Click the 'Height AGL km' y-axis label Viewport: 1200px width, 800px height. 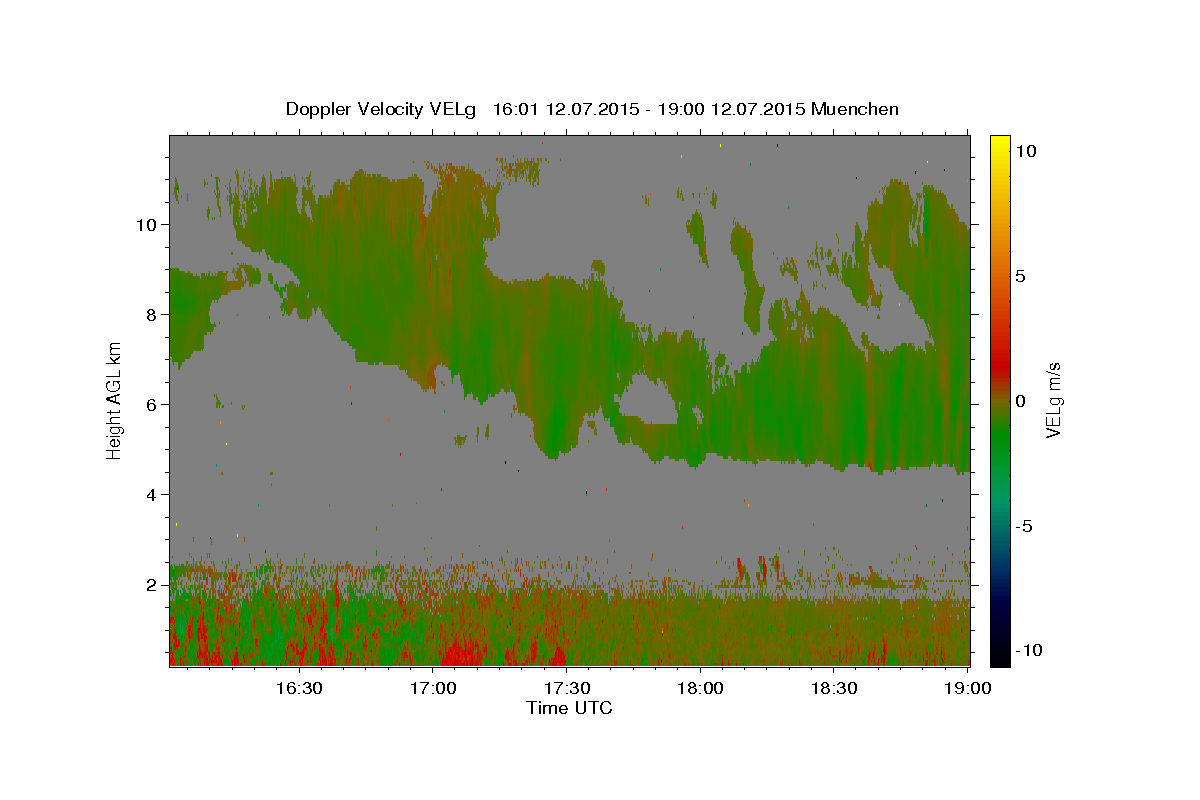click(115, 399)
